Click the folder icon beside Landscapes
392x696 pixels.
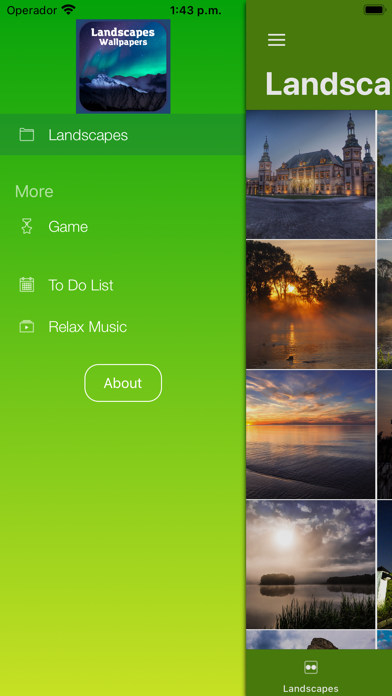point(27,135)
